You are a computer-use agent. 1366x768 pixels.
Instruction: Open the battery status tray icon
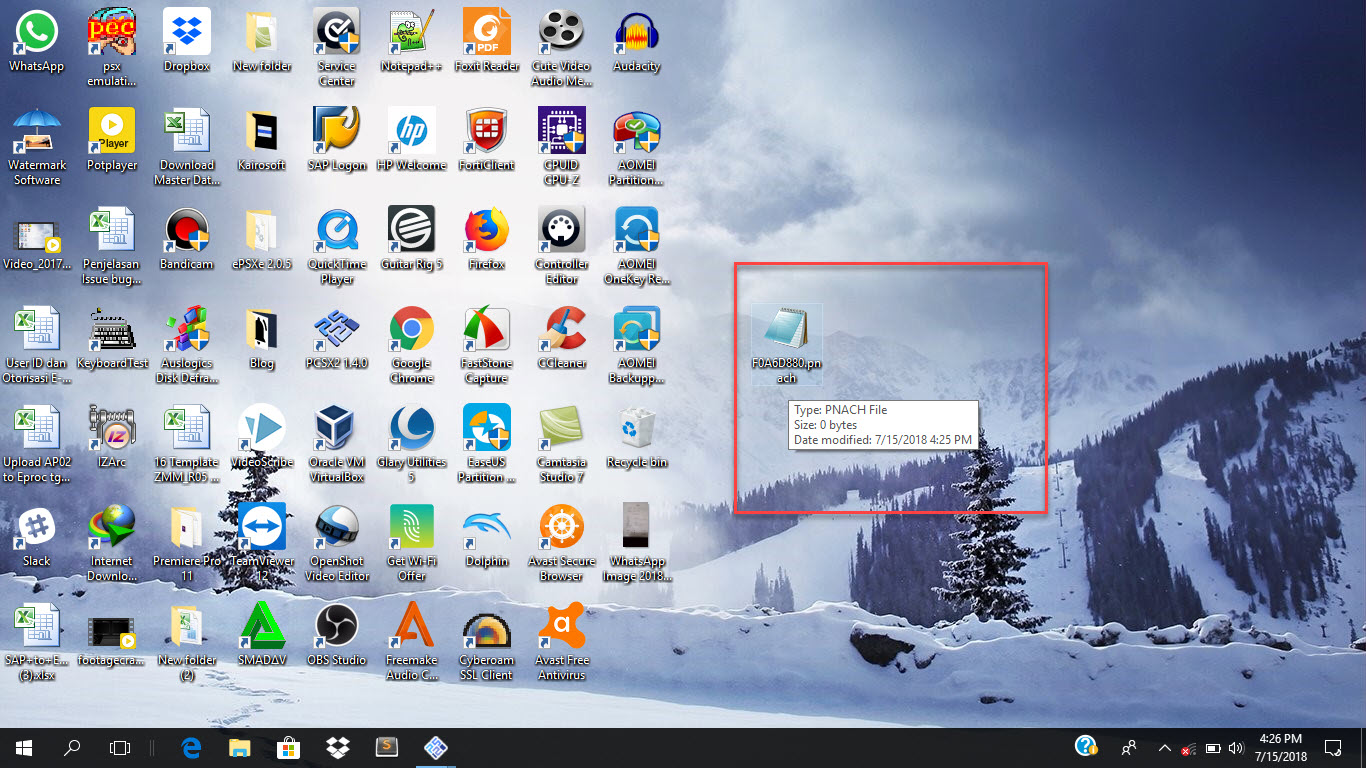pos(1213,748)
